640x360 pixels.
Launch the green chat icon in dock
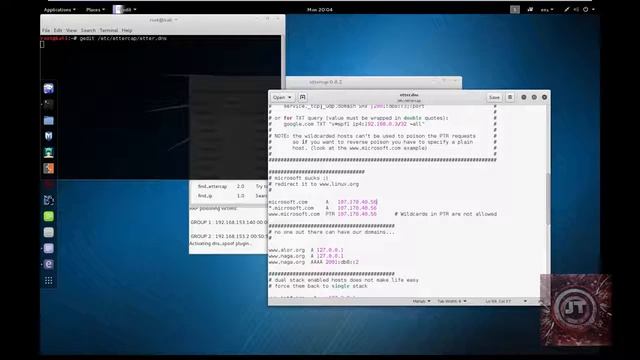49,216
